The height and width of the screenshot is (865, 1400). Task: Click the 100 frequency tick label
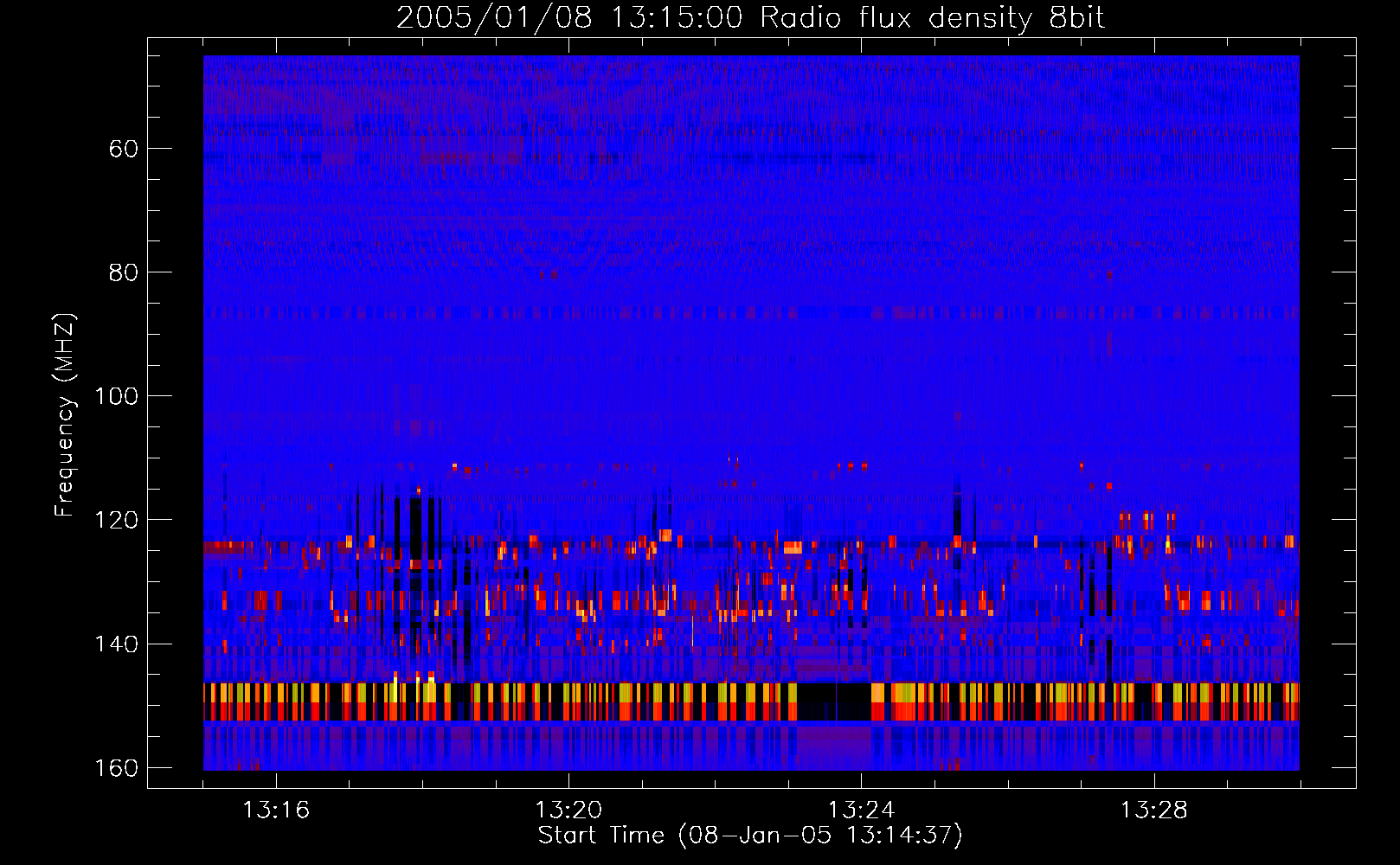[116, 396]
